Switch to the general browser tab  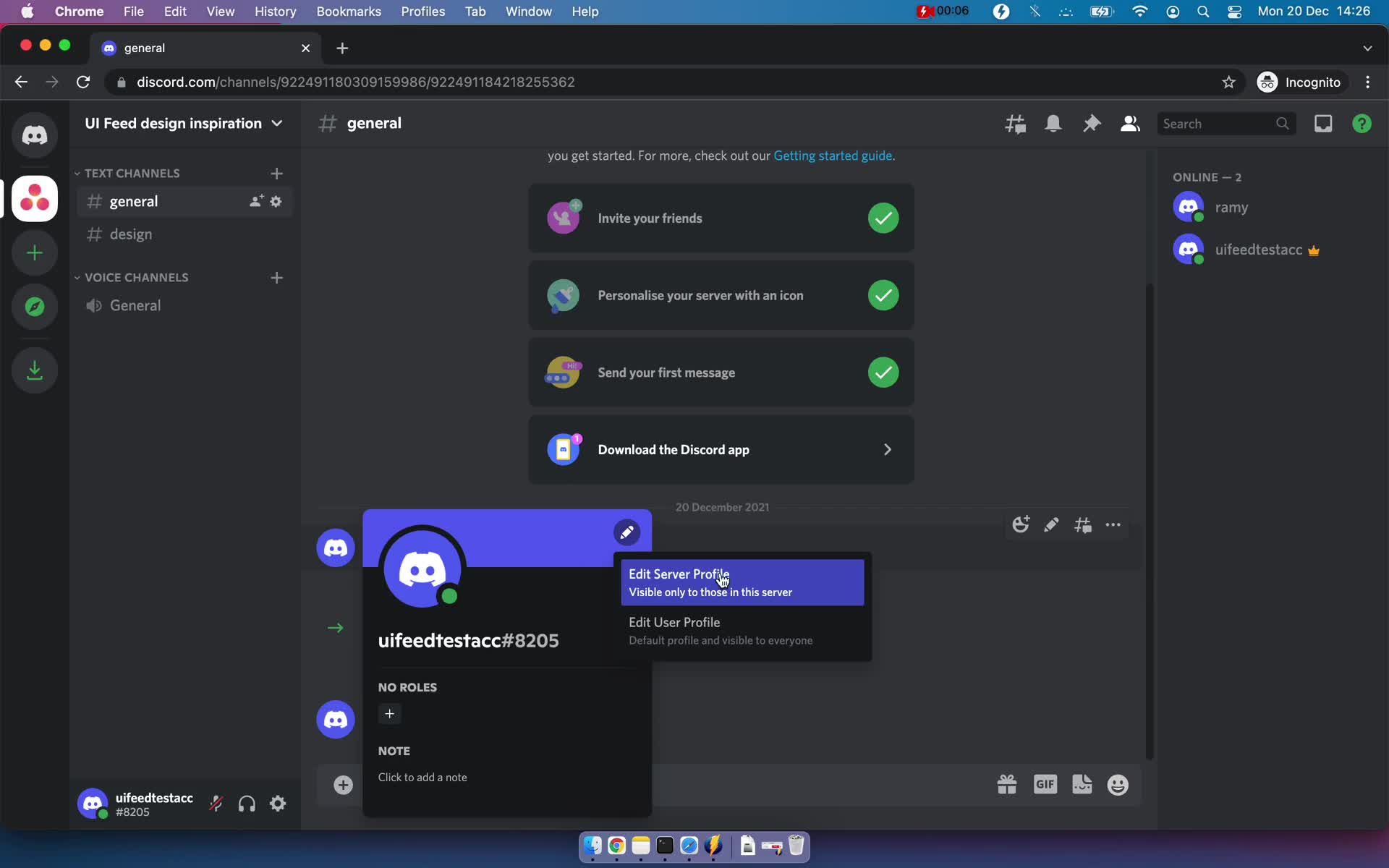[x=206, y=48]
